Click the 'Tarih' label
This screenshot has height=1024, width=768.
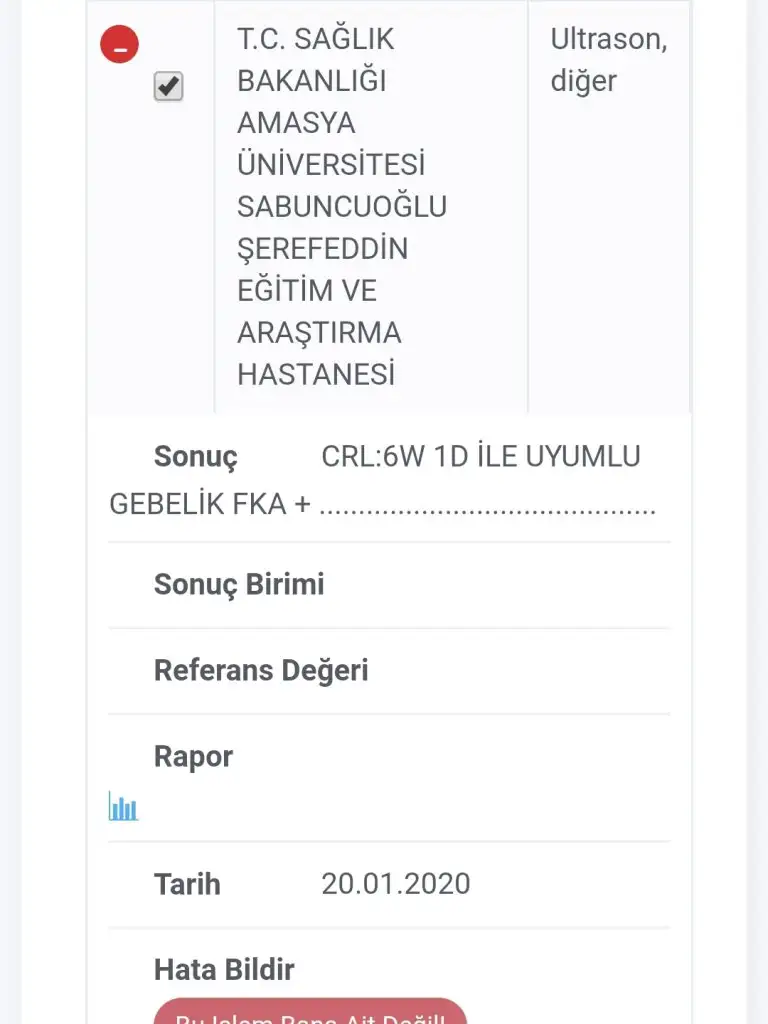tap(187, 884)
